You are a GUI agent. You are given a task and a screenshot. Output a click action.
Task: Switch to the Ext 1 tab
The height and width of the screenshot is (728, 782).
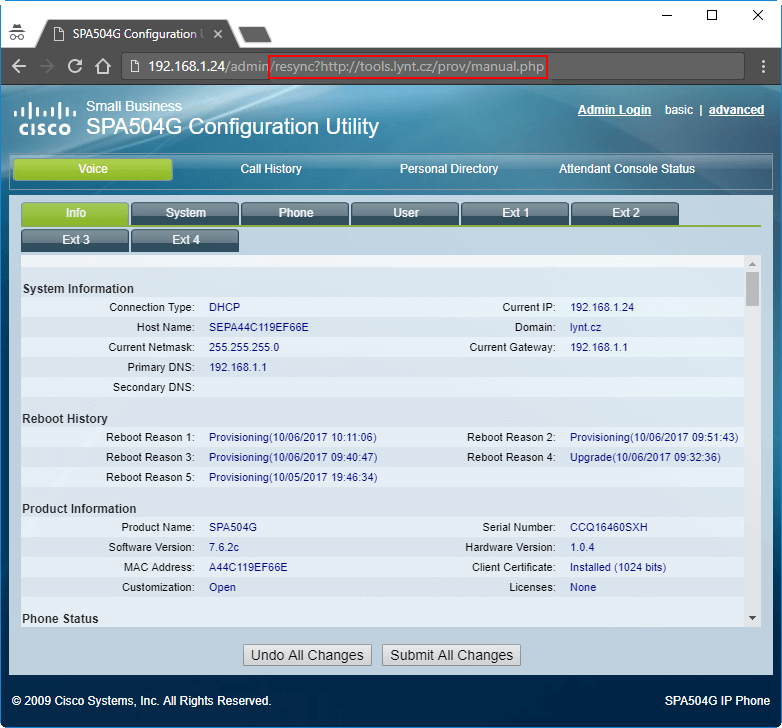(x=515, y=213)
